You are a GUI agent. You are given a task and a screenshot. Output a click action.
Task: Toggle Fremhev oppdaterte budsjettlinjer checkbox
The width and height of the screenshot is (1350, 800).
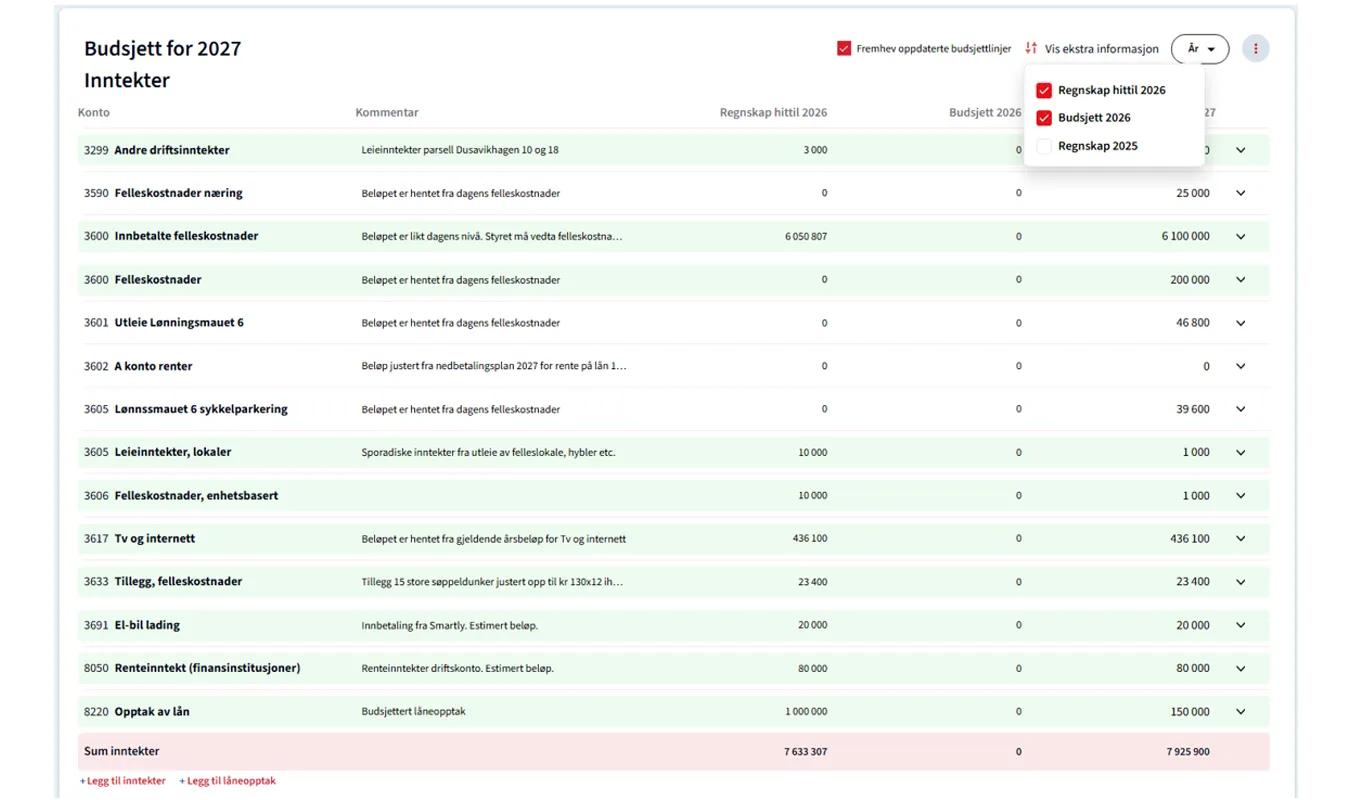pyautogui.click(x=844, y=48)
